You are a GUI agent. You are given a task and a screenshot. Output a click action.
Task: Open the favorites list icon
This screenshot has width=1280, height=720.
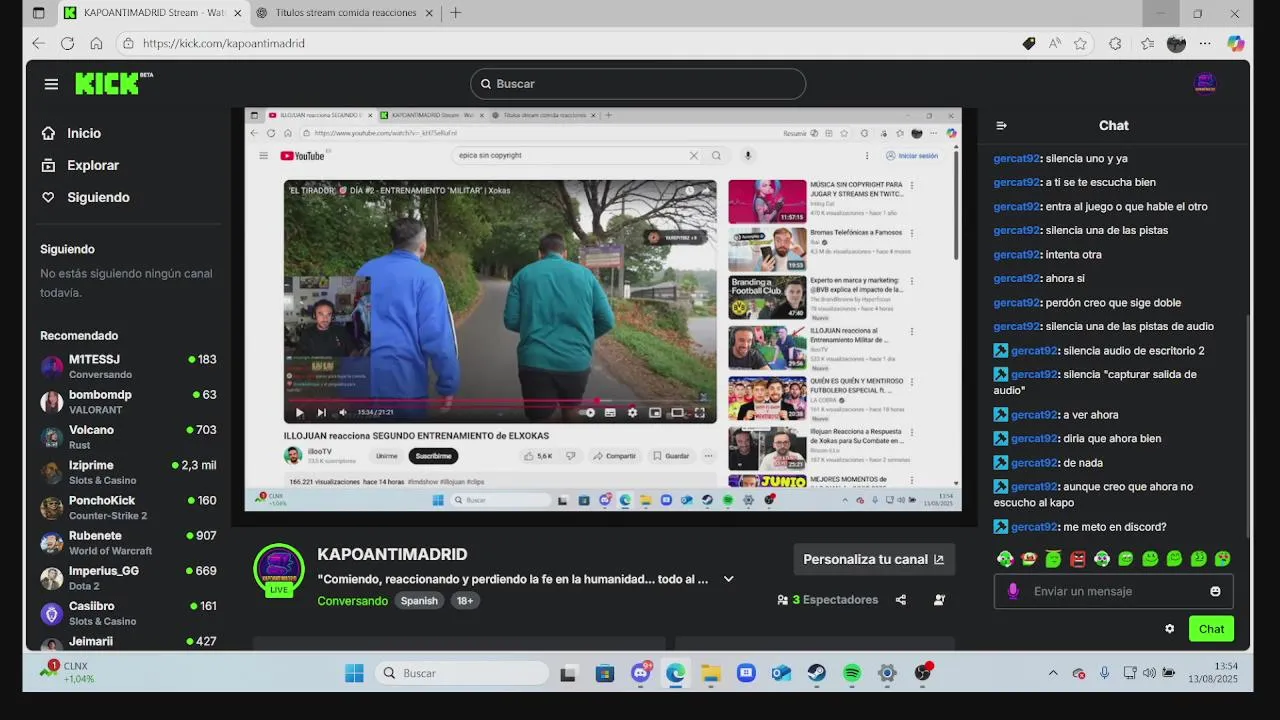point(1147,43)
